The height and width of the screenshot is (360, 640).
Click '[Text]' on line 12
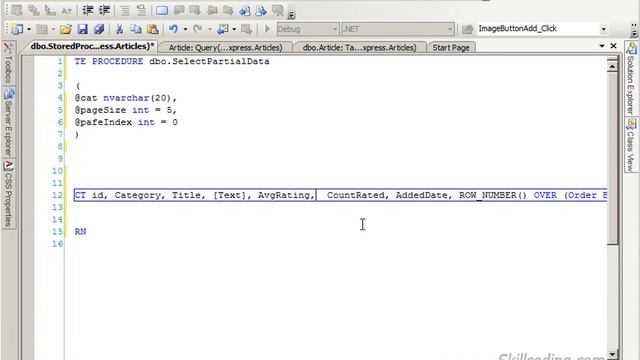point(229,196)
